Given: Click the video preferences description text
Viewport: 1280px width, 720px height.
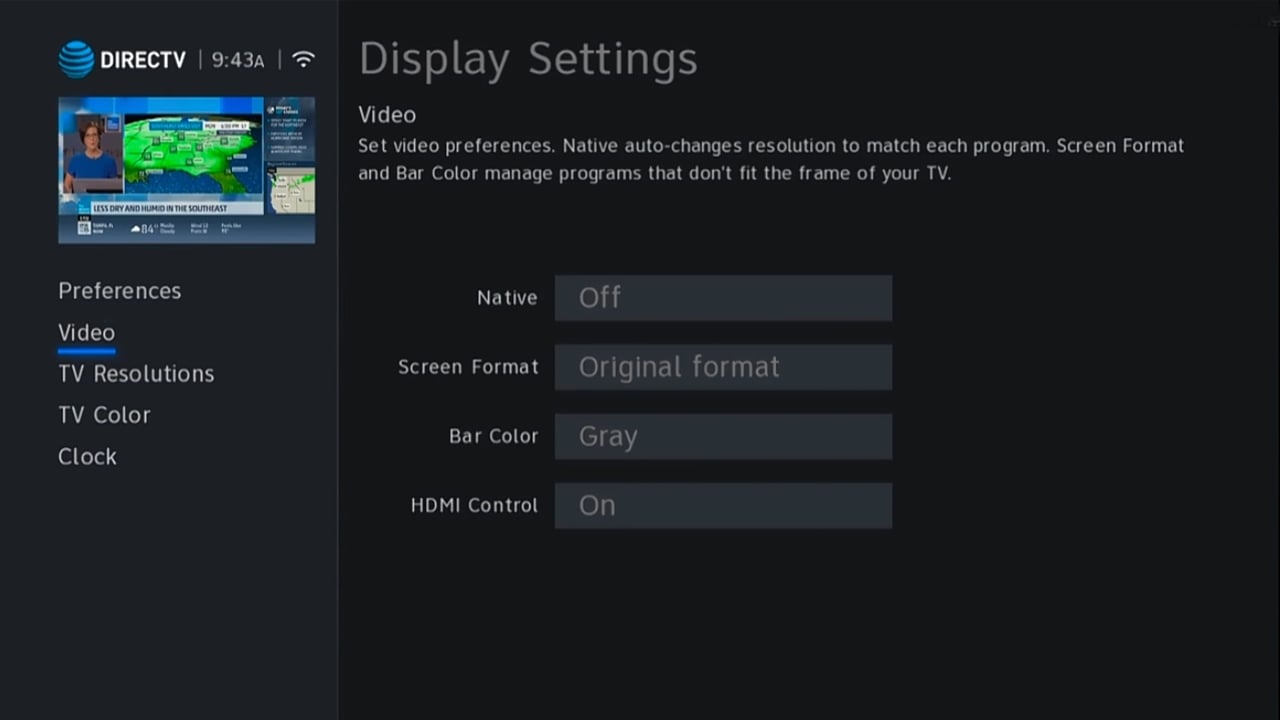Looking at the screenshot, I should tap(770, 159).
